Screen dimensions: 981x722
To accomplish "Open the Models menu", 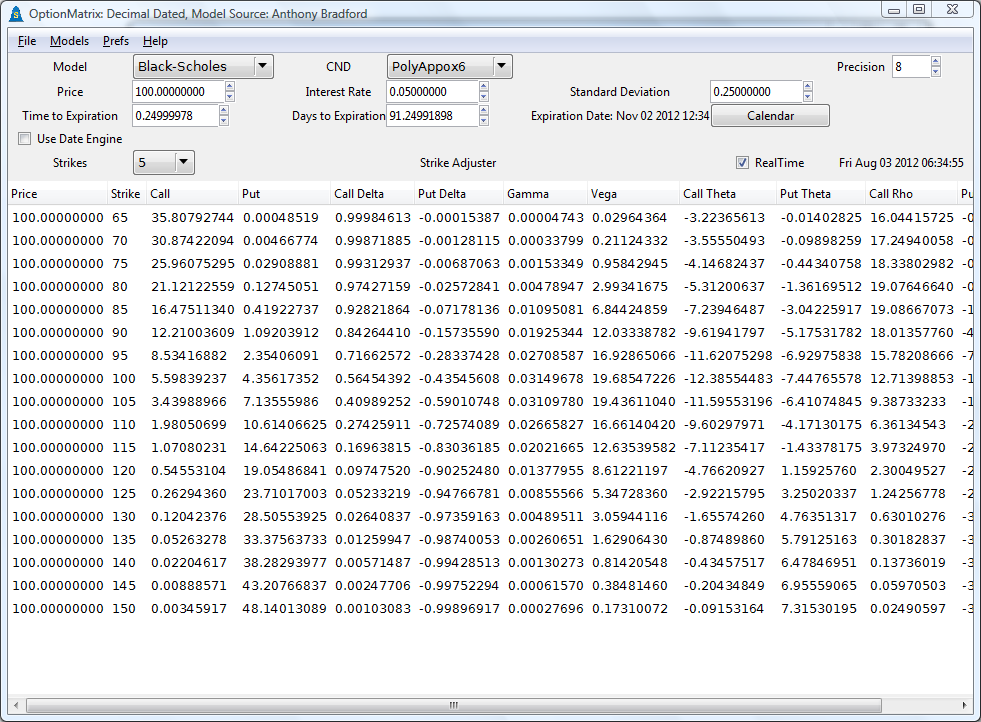I will [69, 41].
